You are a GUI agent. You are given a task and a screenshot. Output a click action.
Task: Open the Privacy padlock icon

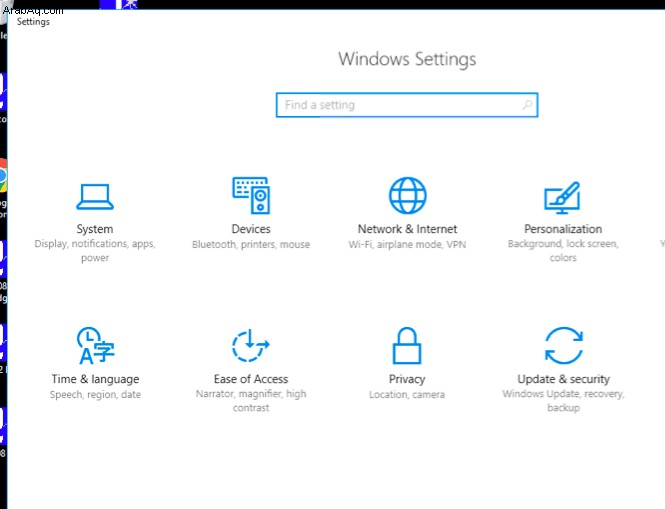point(407,346)
